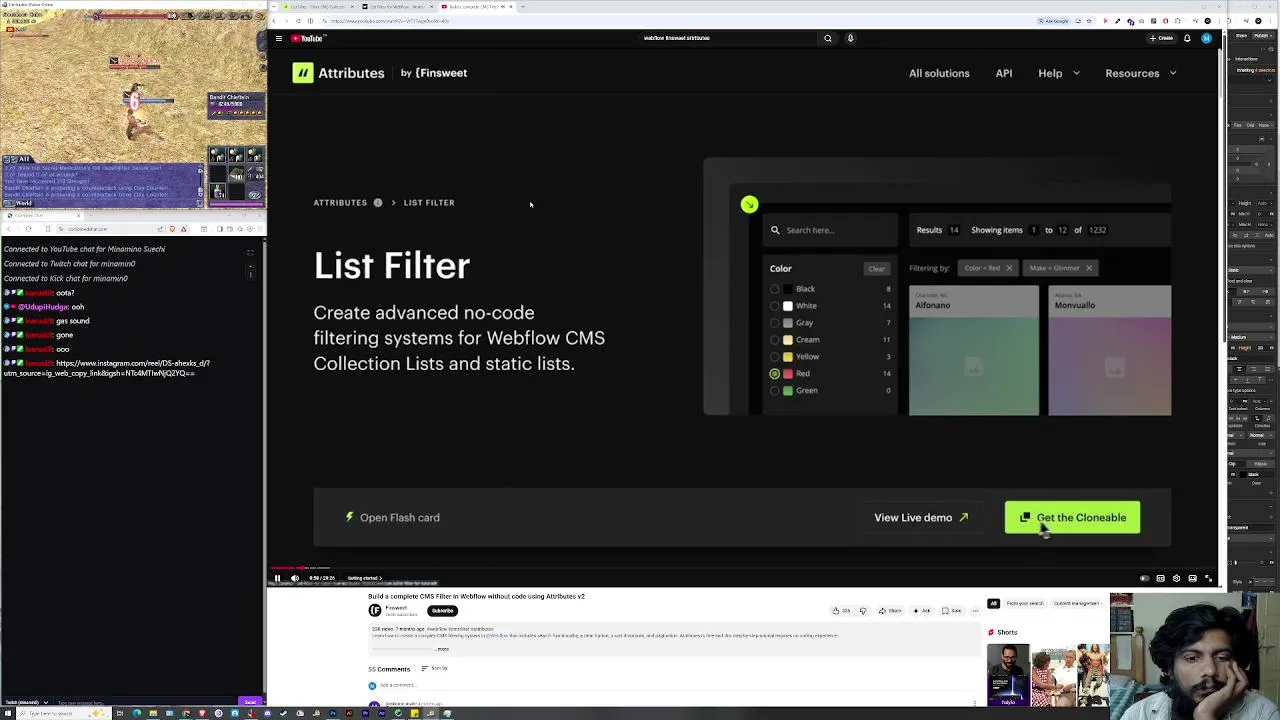Open new browser tab with plus
Image resolution: width=1280 pixels, height=720 pixels.
click(522, 6)
